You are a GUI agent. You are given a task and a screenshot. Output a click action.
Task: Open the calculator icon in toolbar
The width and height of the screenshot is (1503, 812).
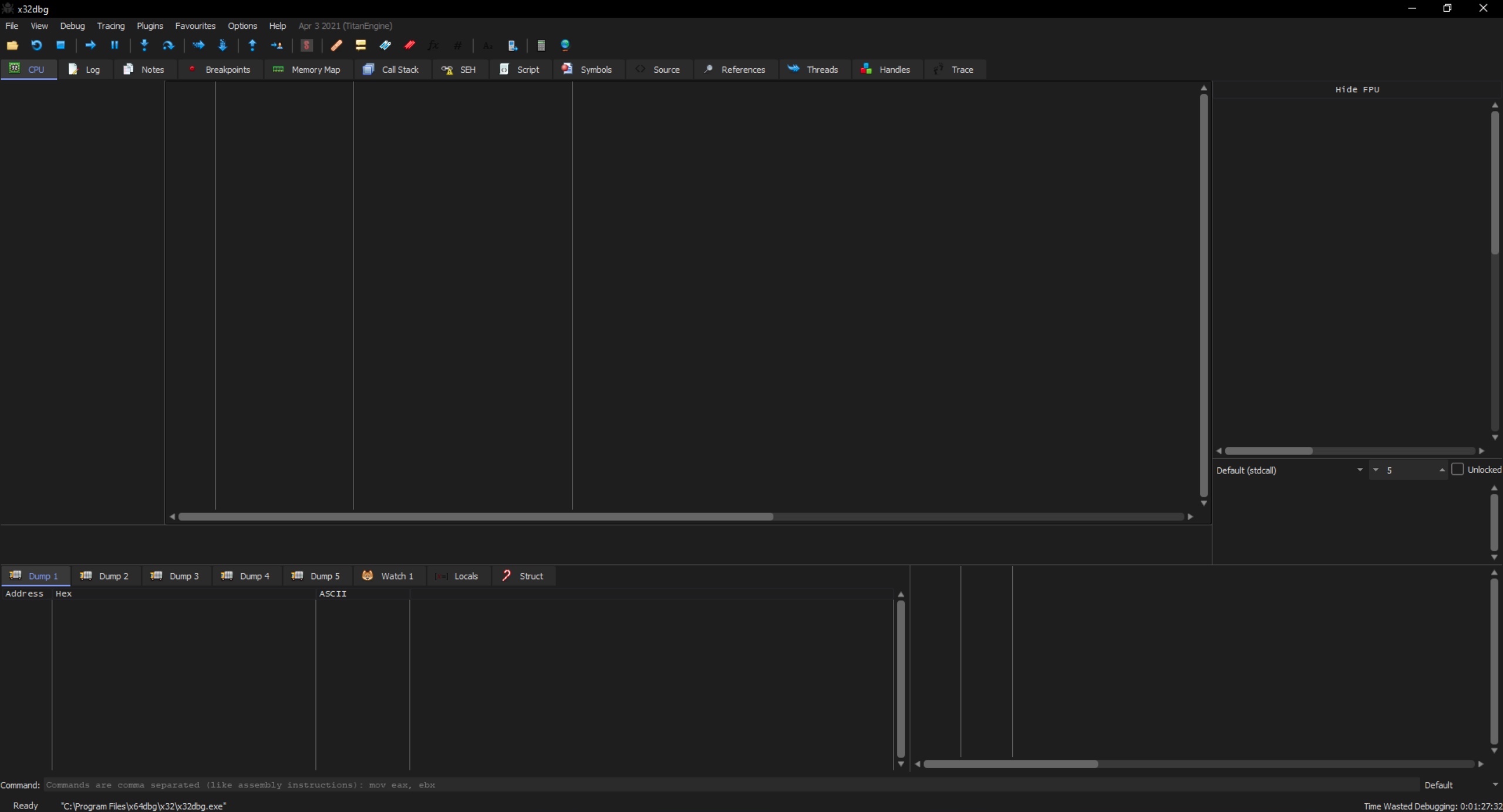coord(541,45)
